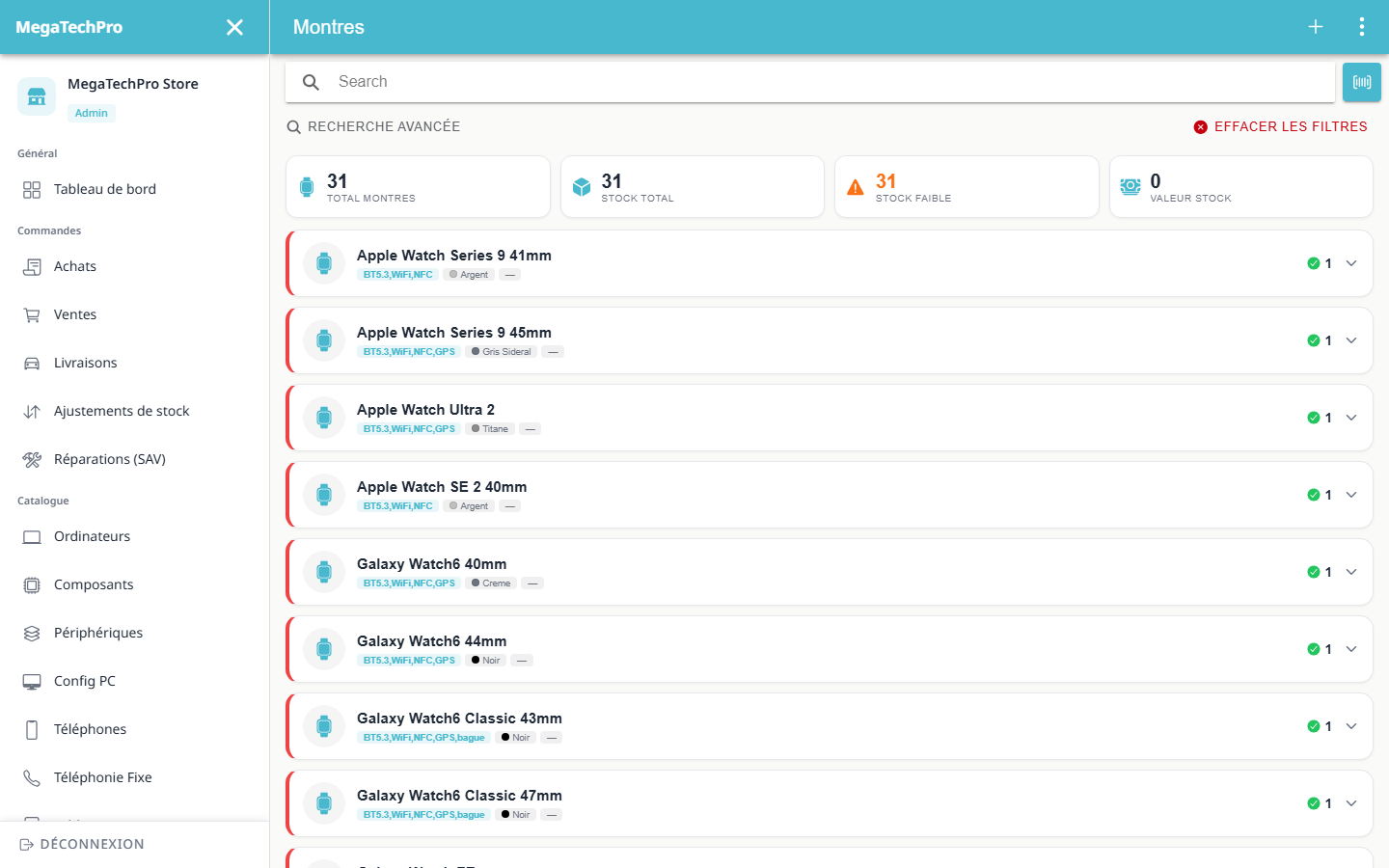
Task: Click the green stock check for Galaxy Watch6 44mm
Action: point(1314,649)
